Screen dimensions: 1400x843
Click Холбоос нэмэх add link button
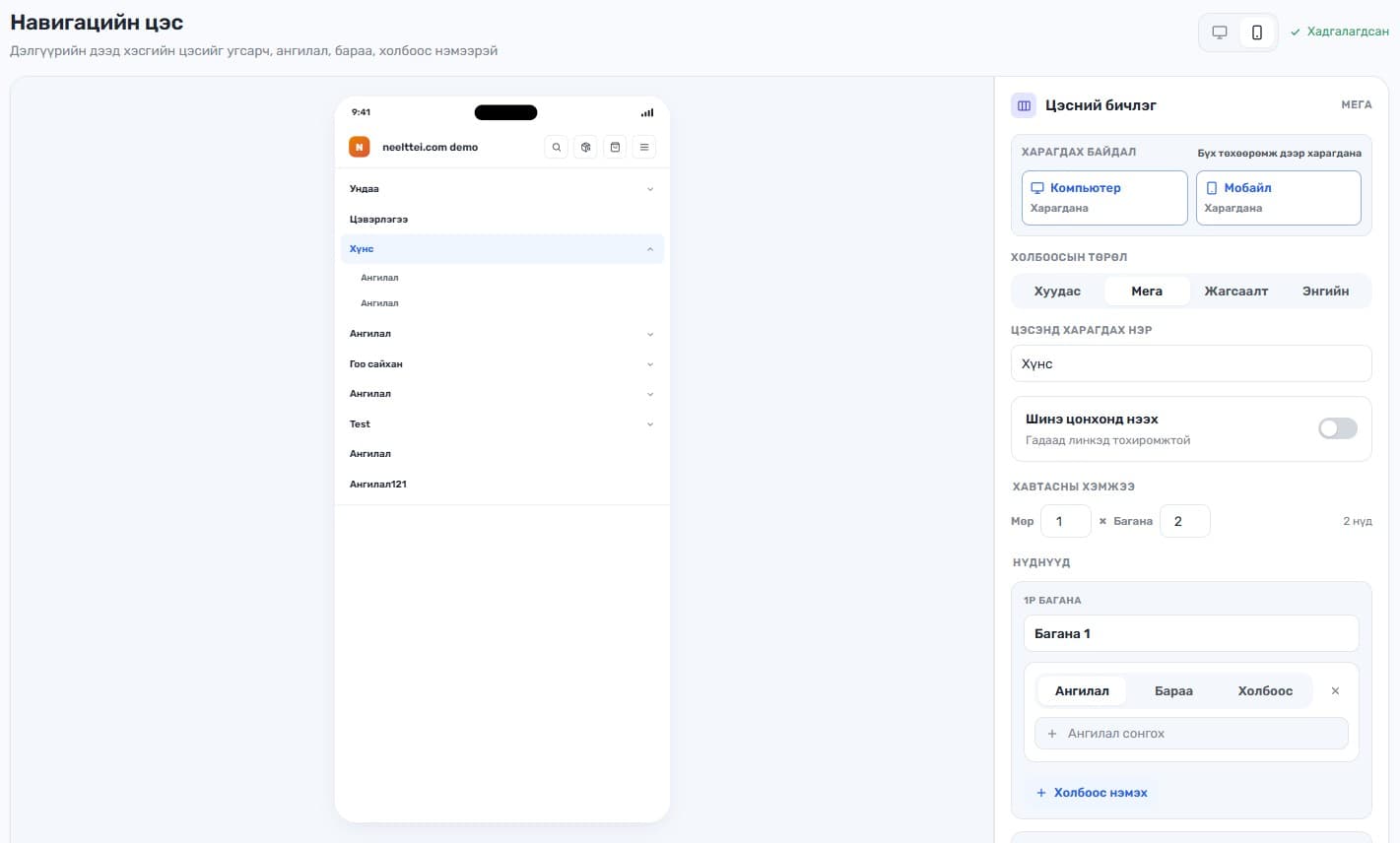pos(1092,793)
